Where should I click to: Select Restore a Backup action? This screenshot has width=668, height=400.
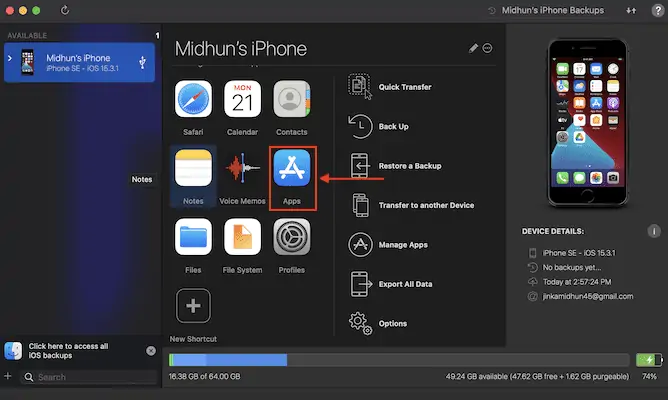[x=409, y=166]
